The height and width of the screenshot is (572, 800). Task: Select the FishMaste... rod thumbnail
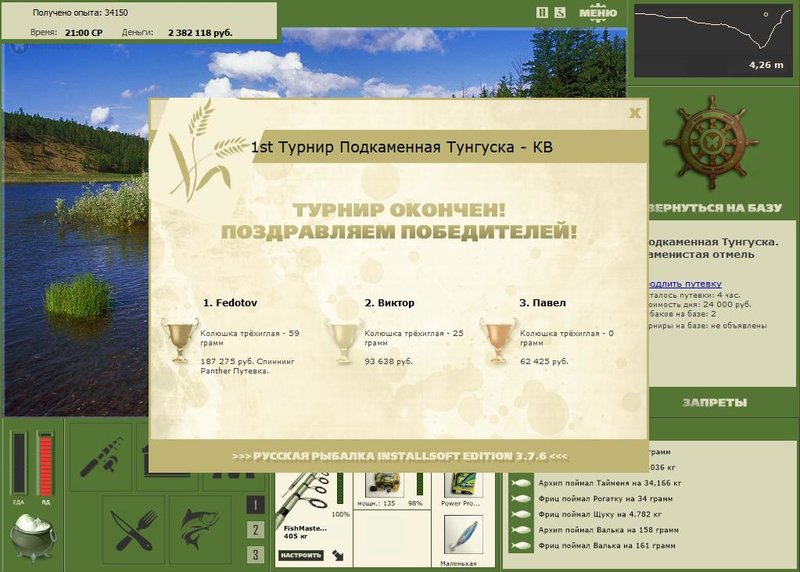coord(304,498)
